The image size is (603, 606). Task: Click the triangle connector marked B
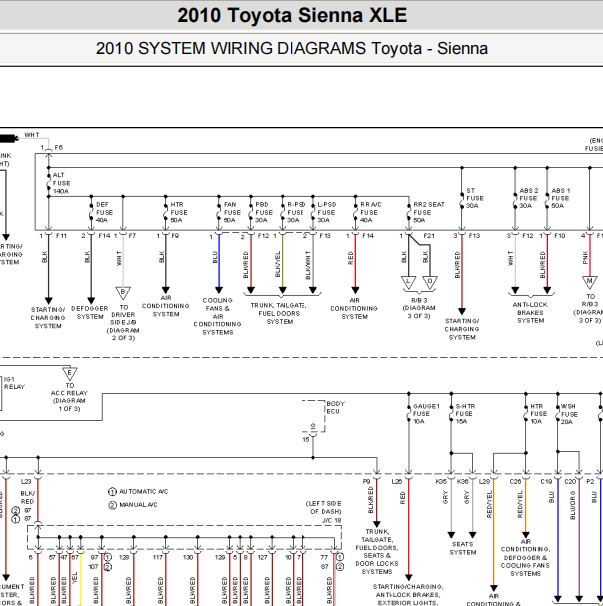(123, 292)
